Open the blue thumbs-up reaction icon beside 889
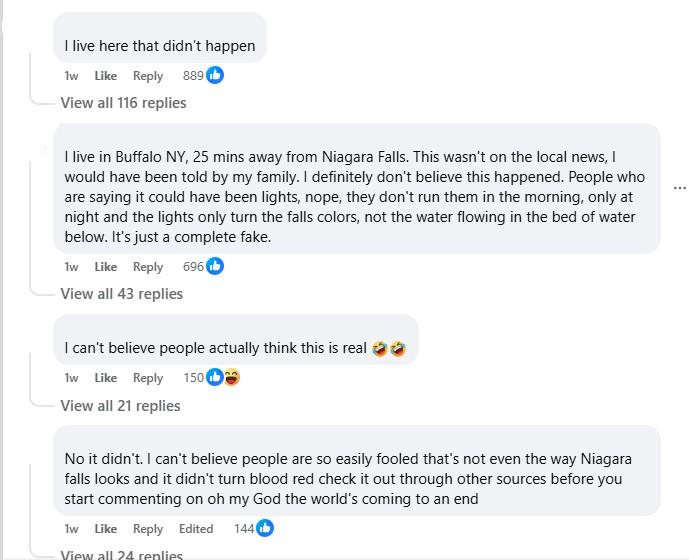This screenshot has height=560, width=689. (x=215, y=75)
